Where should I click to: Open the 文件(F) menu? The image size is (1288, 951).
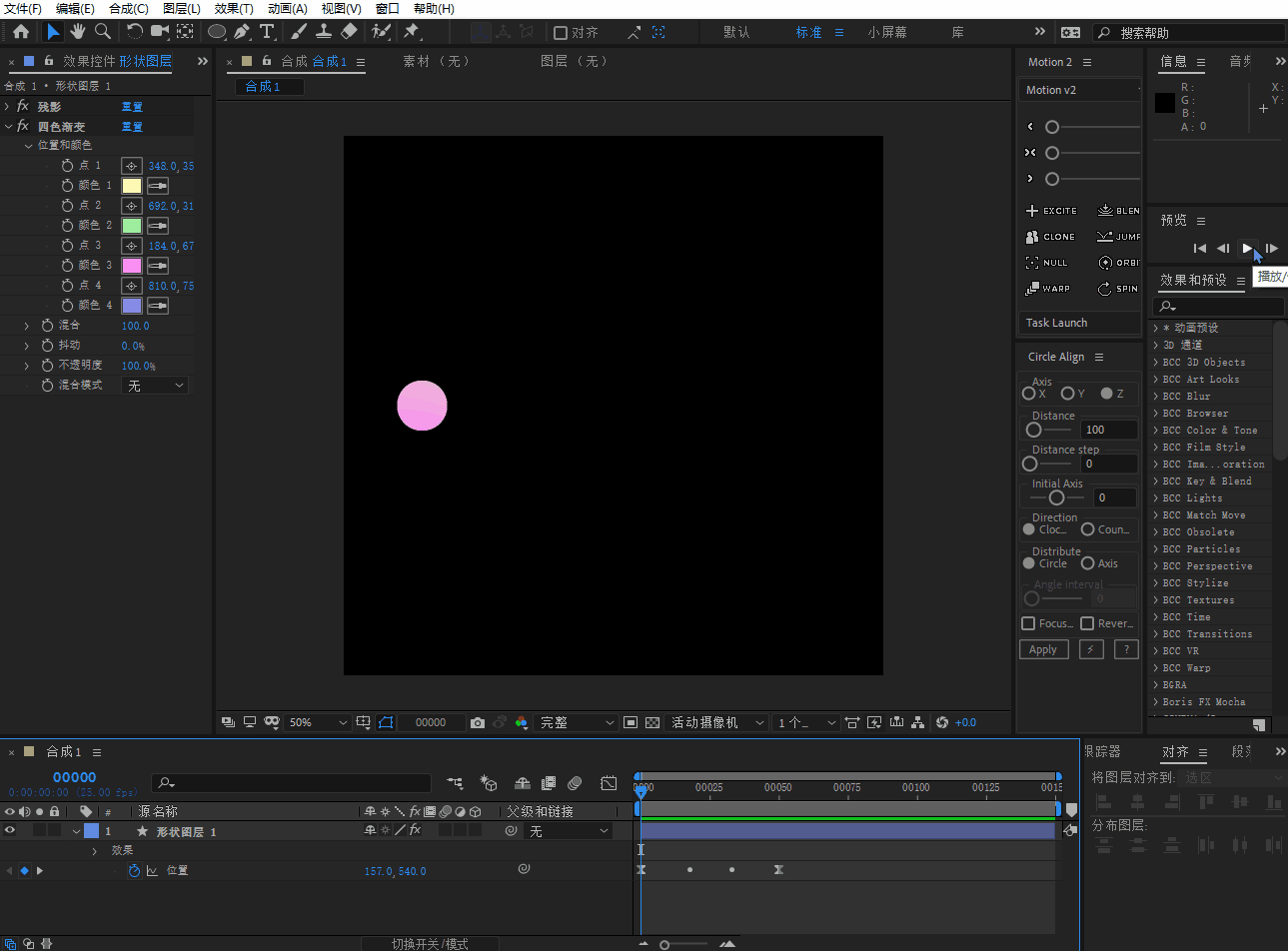23,8
